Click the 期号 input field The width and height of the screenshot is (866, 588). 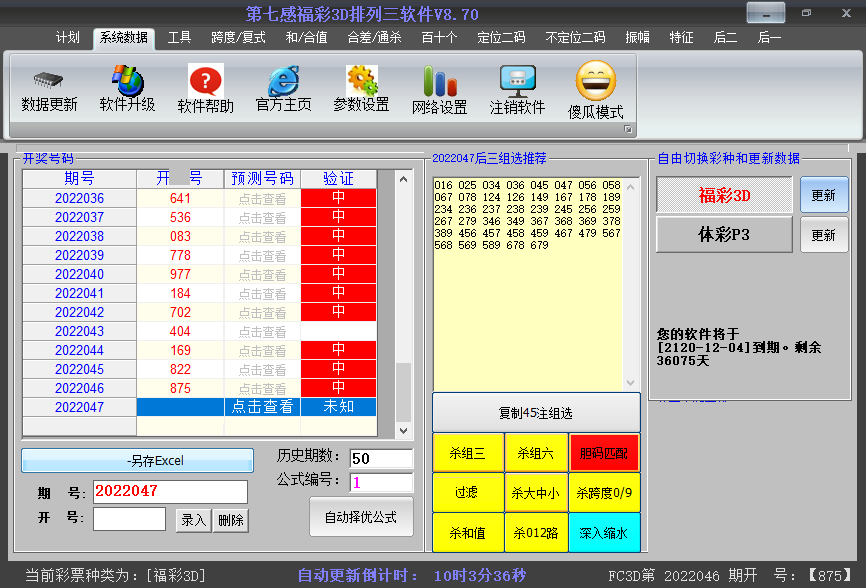coord(170,491)
